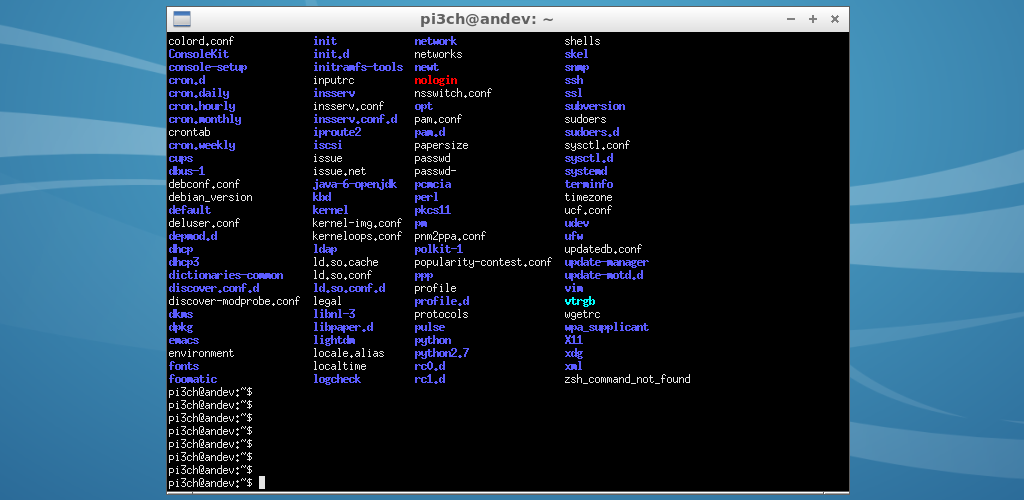
Task: Click the cron.daily directory name
Action: (x=199, y=93)
